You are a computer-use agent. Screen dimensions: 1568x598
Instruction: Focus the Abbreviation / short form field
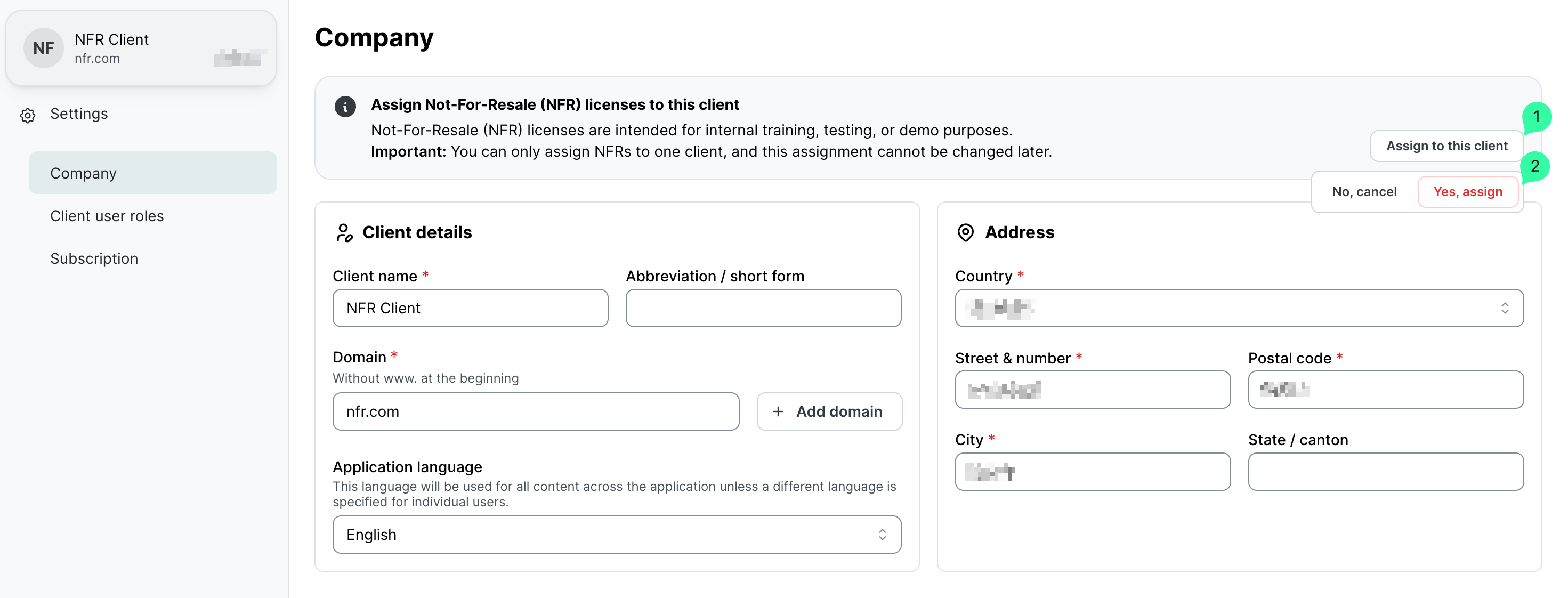click(763, 308)
